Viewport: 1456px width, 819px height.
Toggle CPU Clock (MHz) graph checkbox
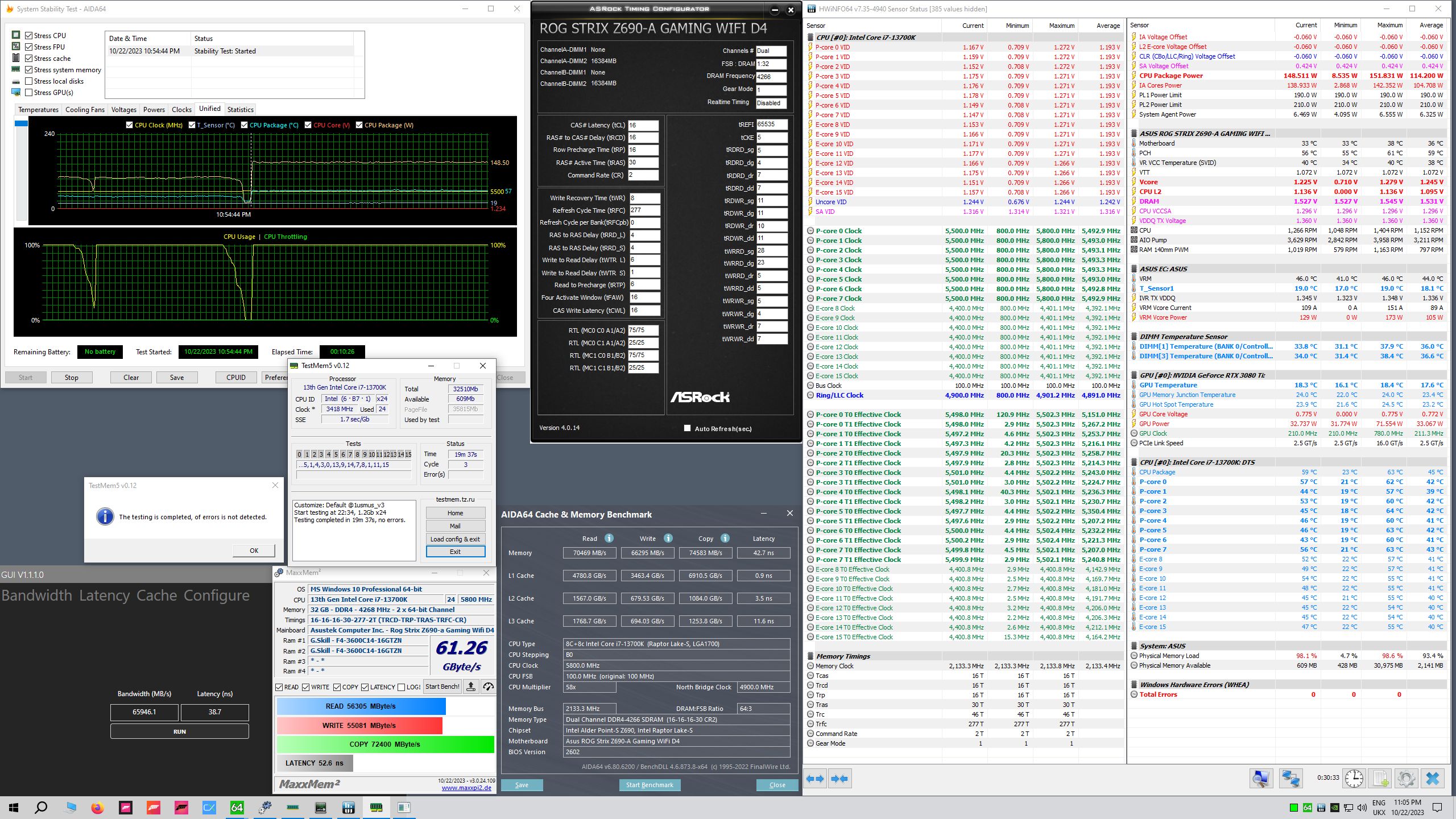pyautogui.click(x=129, y=125)
